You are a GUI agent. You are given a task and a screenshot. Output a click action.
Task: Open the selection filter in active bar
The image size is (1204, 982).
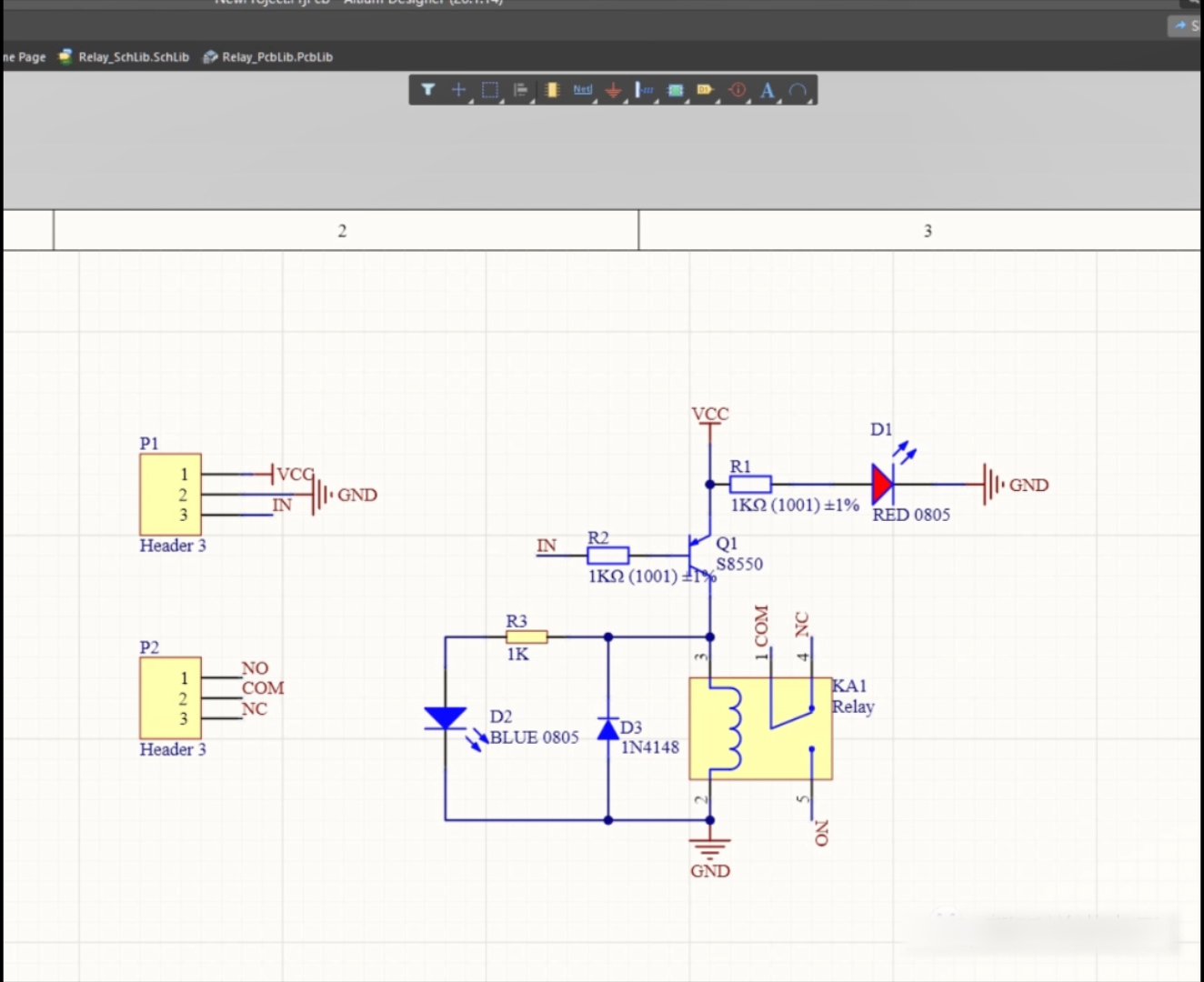click(428, 90)
